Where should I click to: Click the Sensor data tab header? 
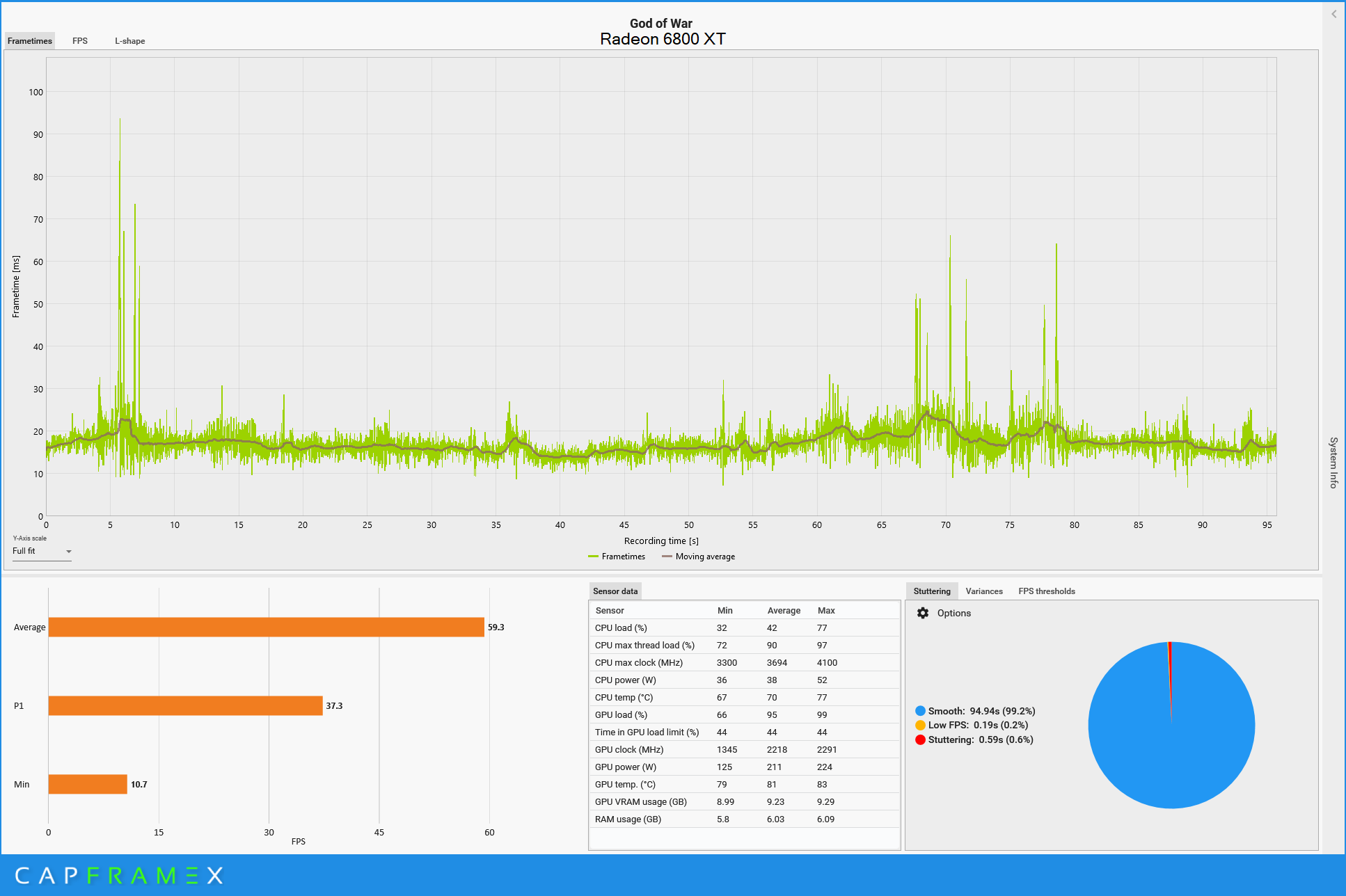(615, 591)
